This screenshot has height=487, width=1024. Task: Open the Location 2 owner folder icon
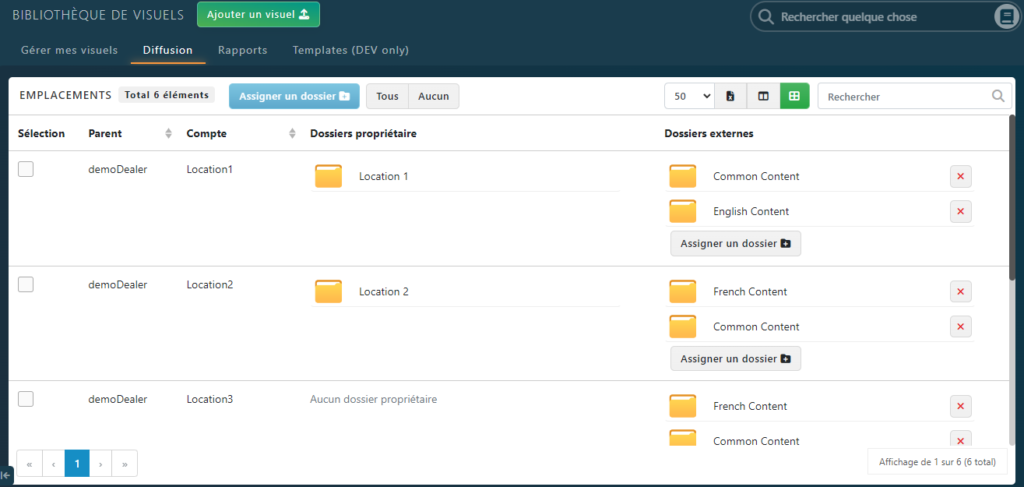328,292
